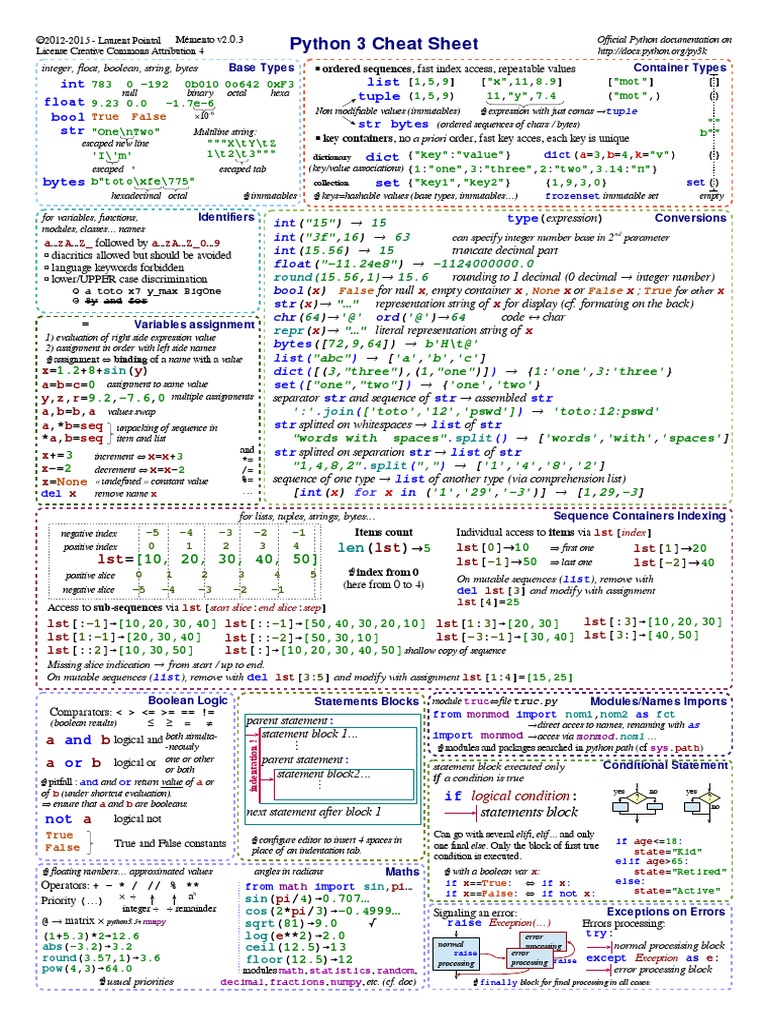Select the Conversions section heading
The image size is (768, 1024).
[690, 218]
